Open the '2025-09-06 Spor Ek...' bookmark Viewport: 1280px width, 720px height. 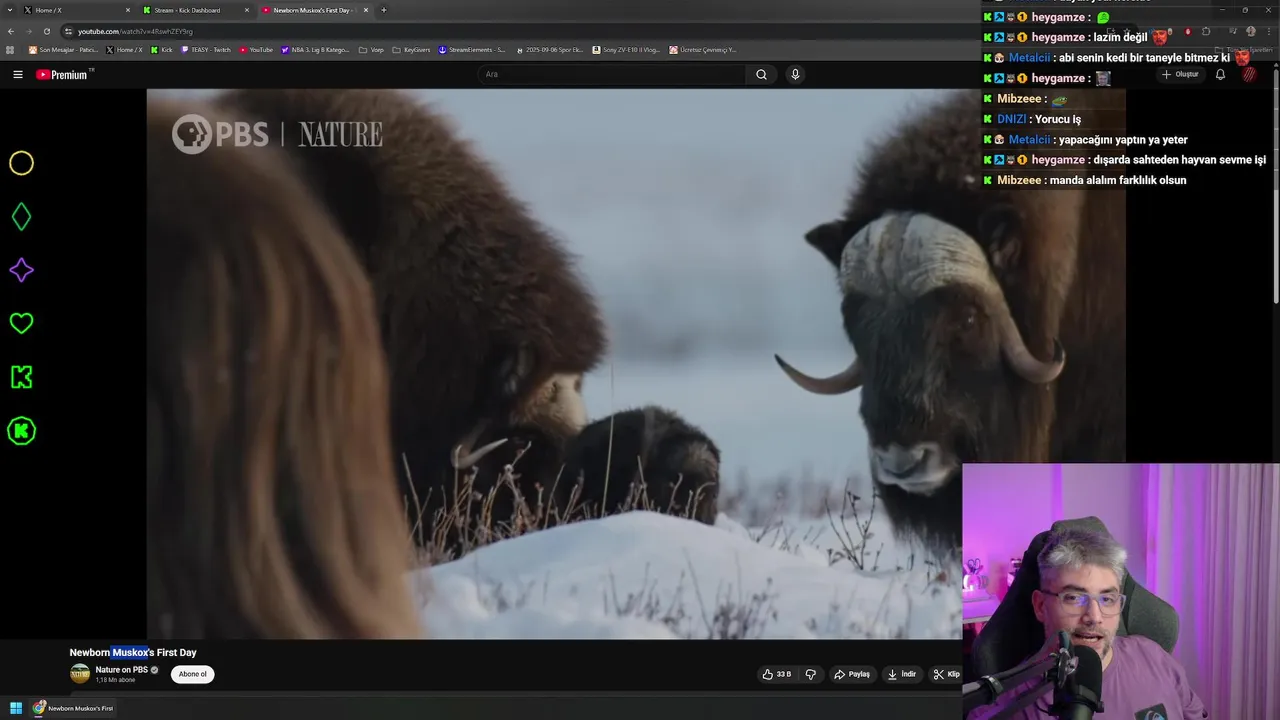pyautogui.click(x=549, y=49)
